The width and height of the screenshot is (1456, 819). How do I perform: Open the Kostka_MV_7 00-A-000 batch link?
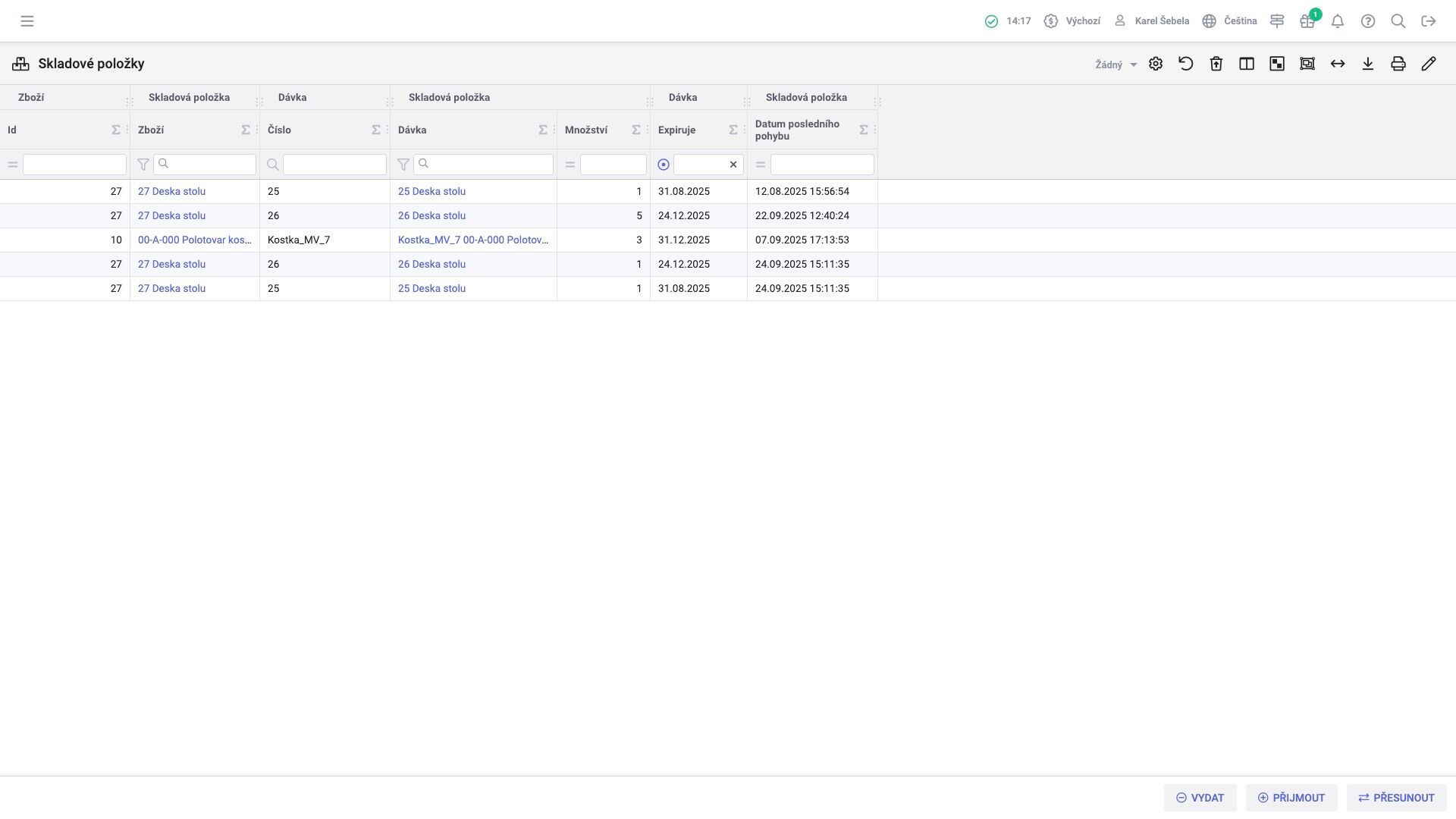pos(472,240)
